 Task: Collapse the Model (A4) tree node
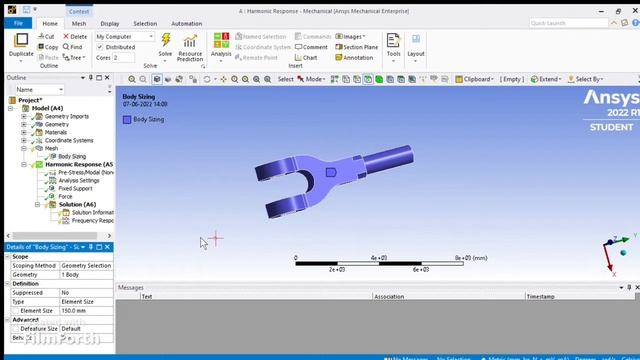pos(11,108)
